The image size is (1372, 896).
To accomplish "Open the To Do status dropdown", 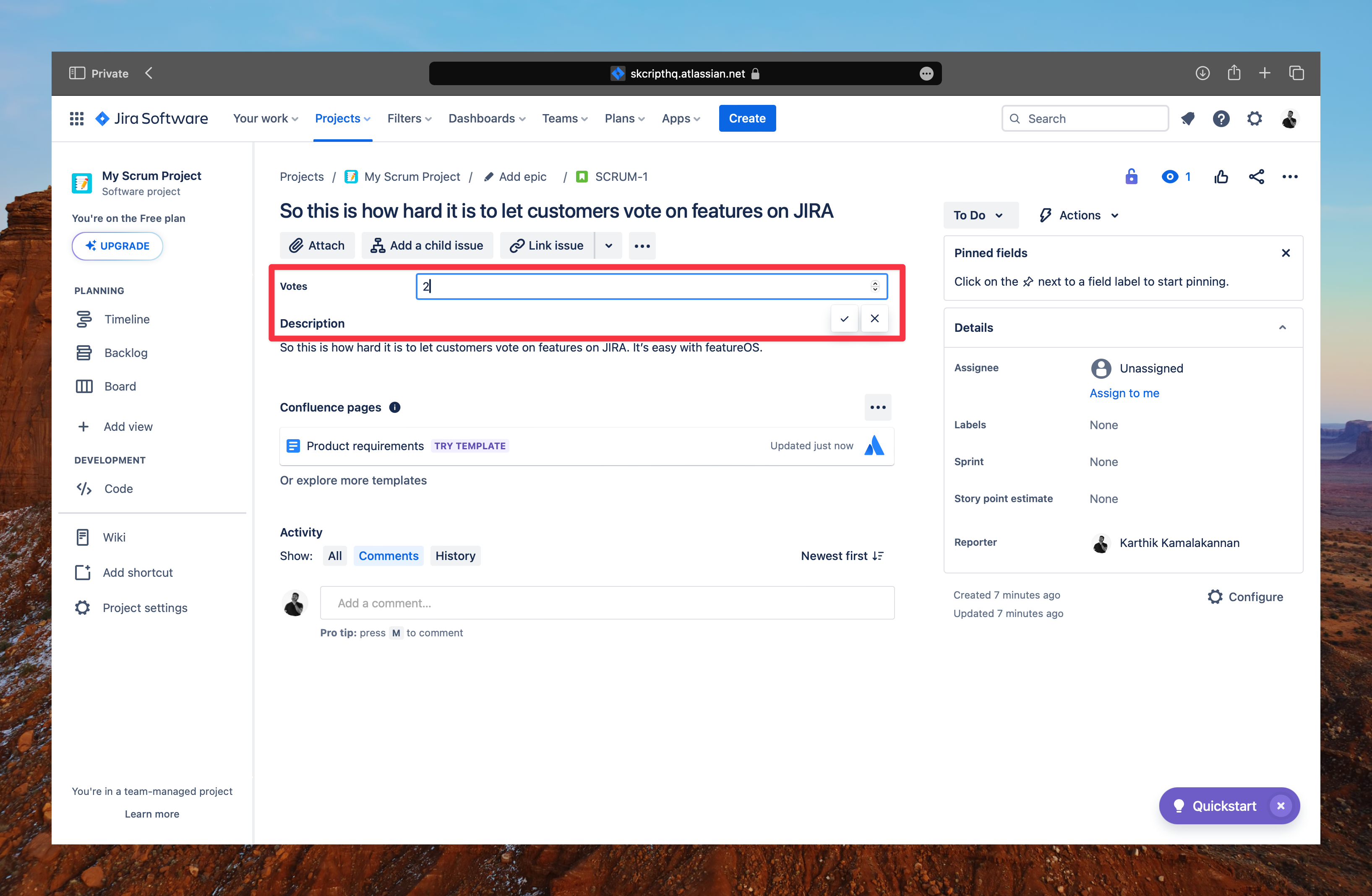I will tap(980, 215).
